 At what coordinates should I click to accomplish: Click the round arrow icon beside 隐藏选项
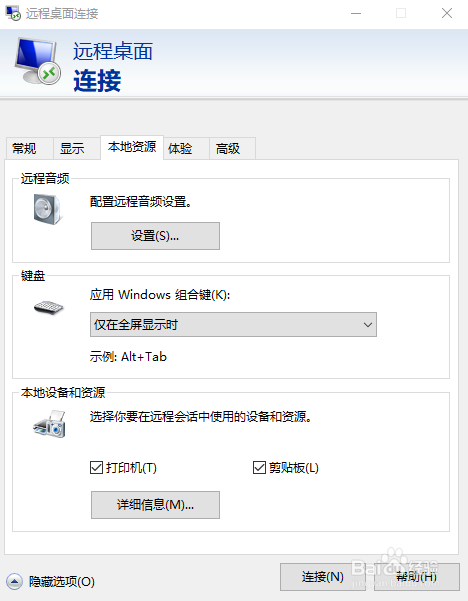click(14, 582)
